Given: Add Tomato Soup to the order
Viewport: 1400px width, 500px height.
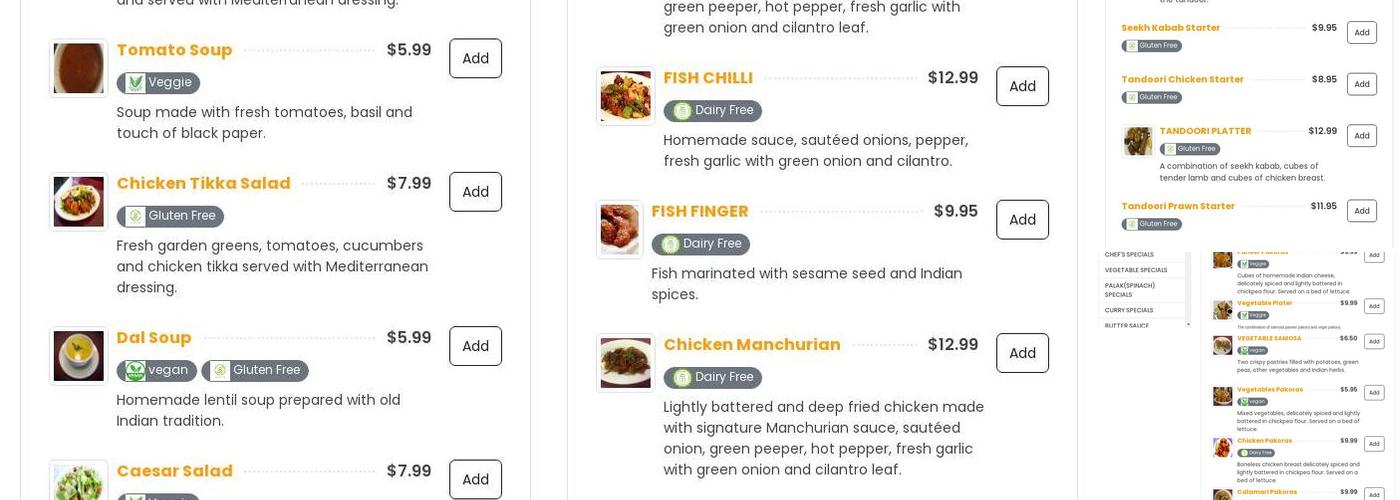Looking at the screenshot, I should coord(475,58).
